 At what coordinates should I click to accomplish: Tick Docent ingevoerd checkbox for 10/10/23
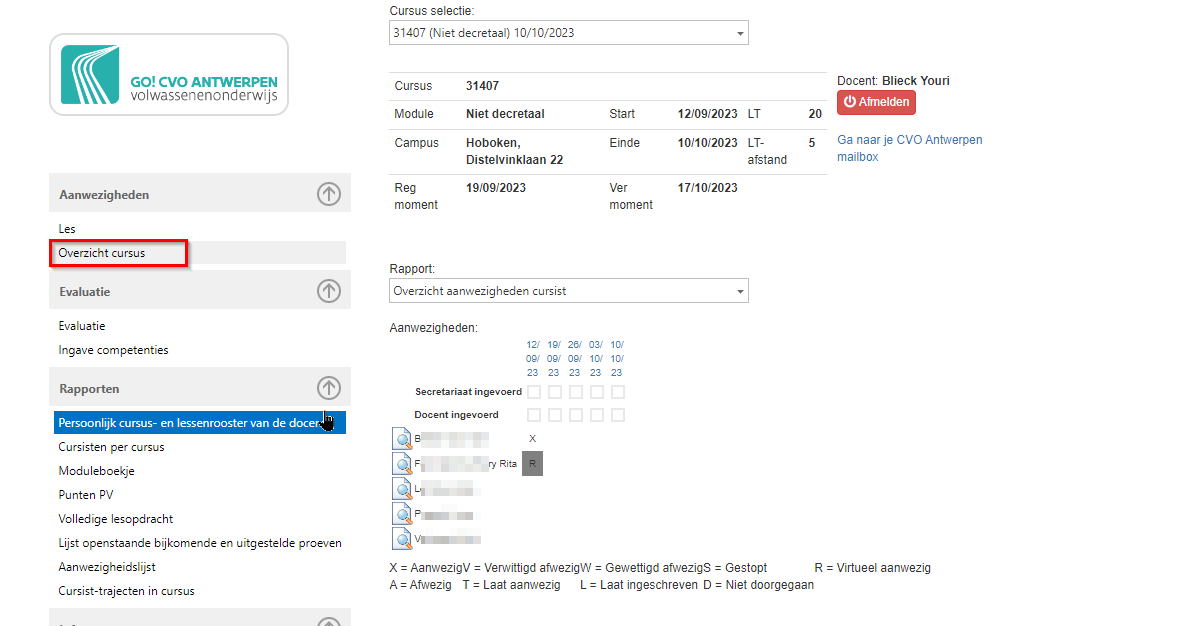click(618, 415)
